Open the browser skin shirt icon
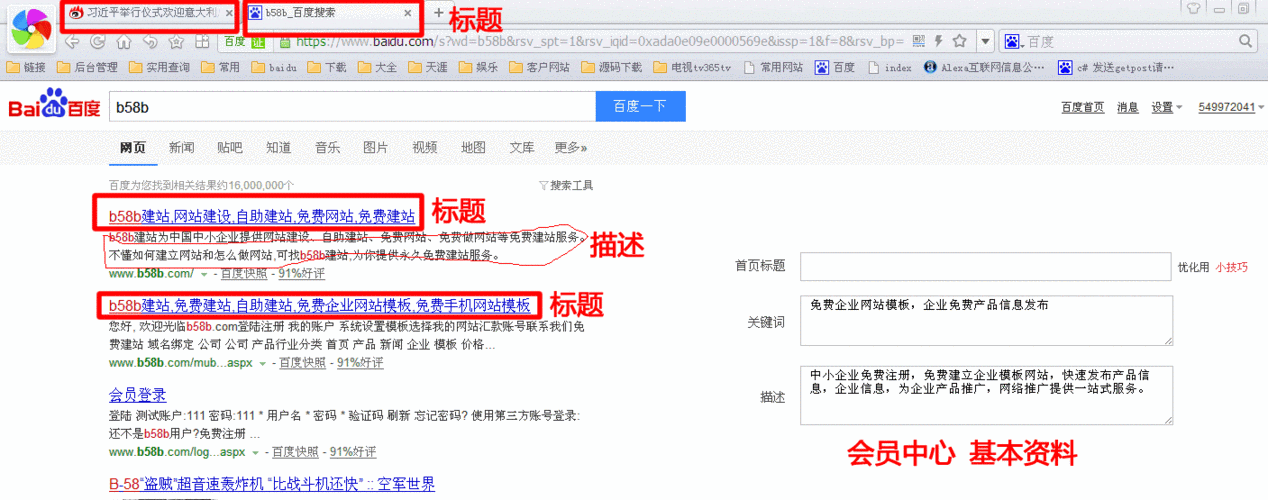This screenshot has height=500, width=1268. click(1192, 8)
